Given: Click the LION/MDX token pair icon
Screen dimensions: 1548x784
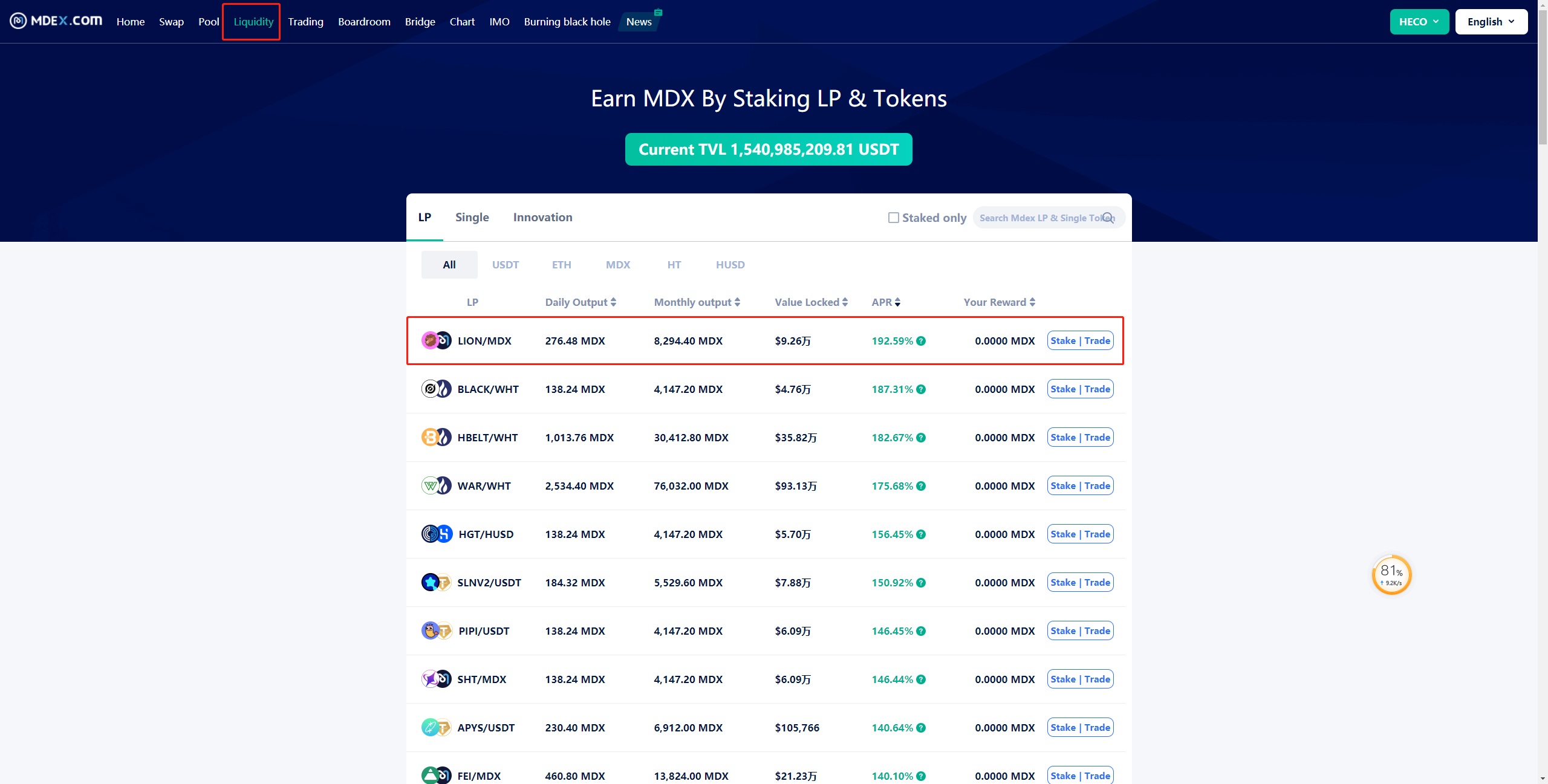Looking at the screenshot, I should (x=437, y=340).
